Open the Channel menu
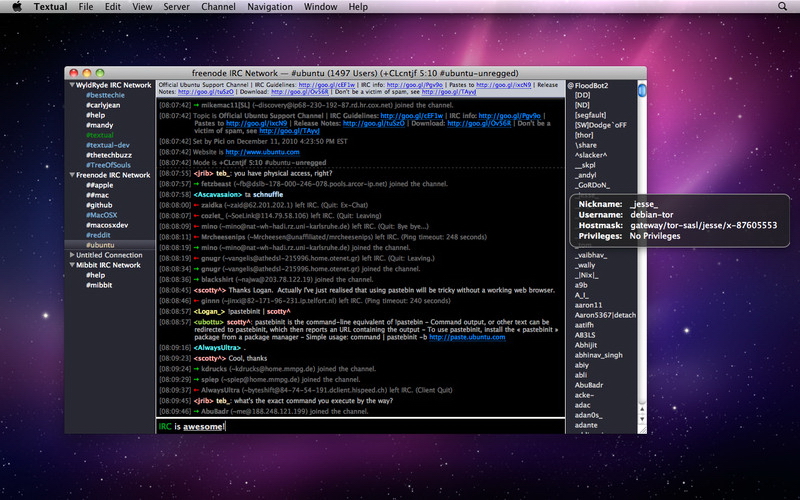The height and width of the screenshot is (500, 800). coord(218,7)
